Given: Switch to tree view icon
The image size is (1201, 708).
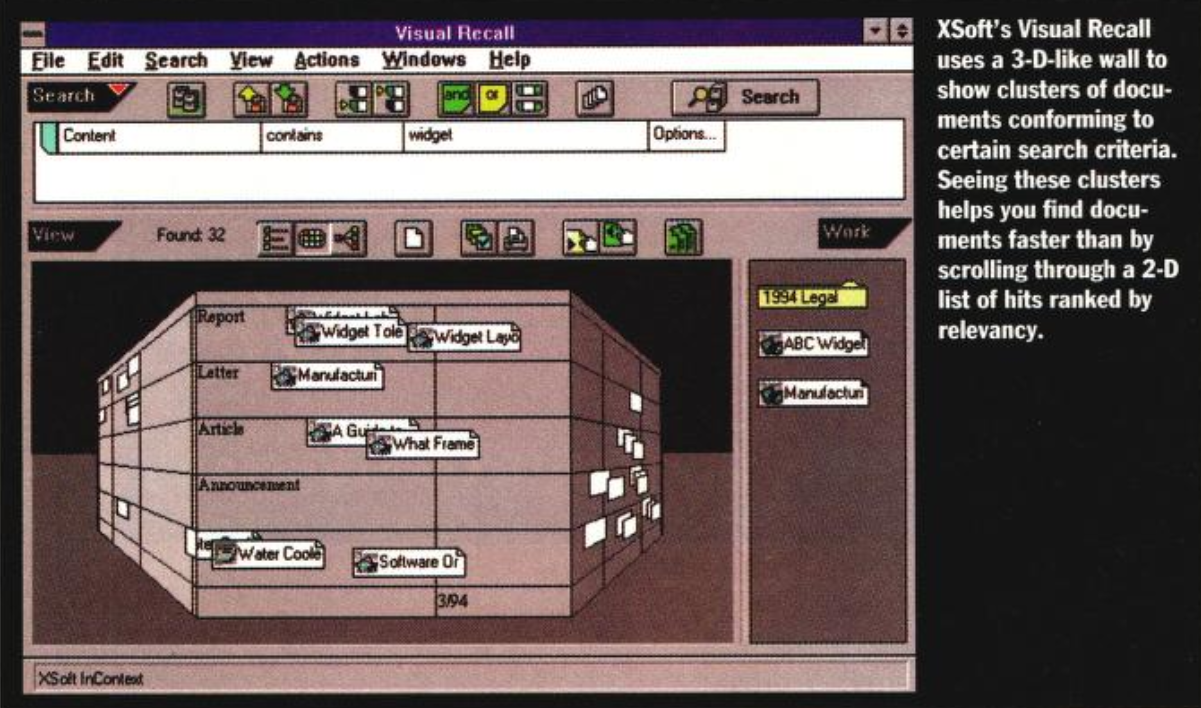Looking at the screenshot, I should [x=348, y=238].
